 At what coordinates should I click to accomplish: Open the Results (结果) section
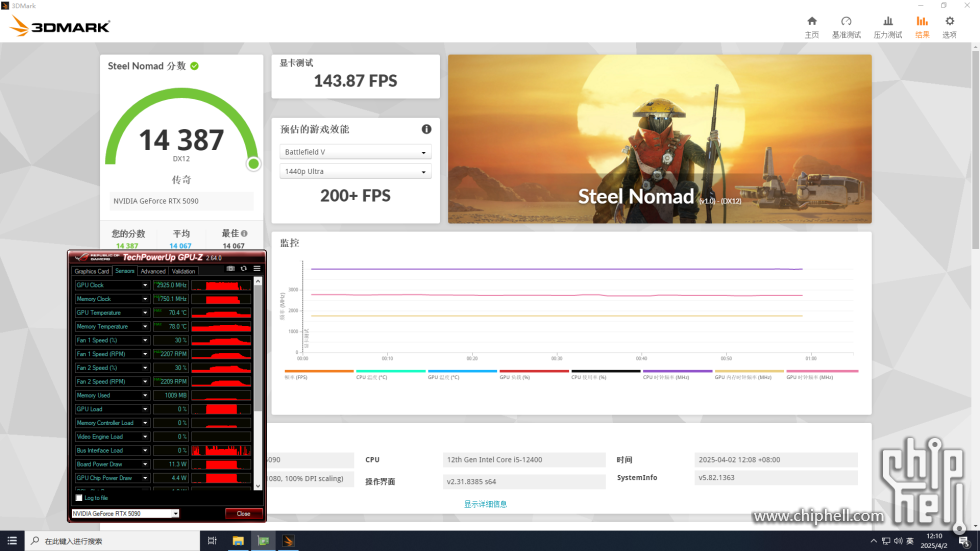click(922, 27)
